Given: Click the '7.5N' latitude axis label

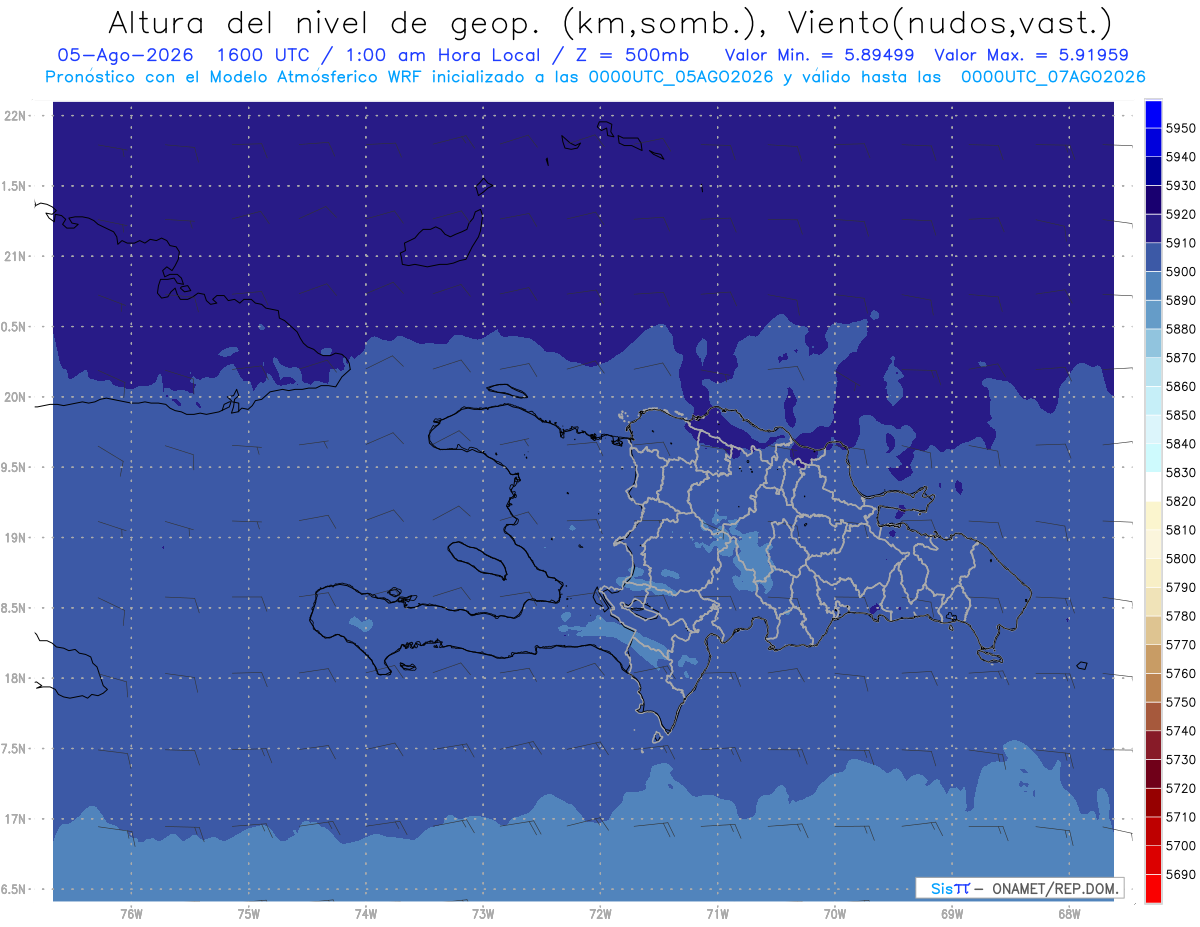Looking at the screenshot, I should click(14, 748).
